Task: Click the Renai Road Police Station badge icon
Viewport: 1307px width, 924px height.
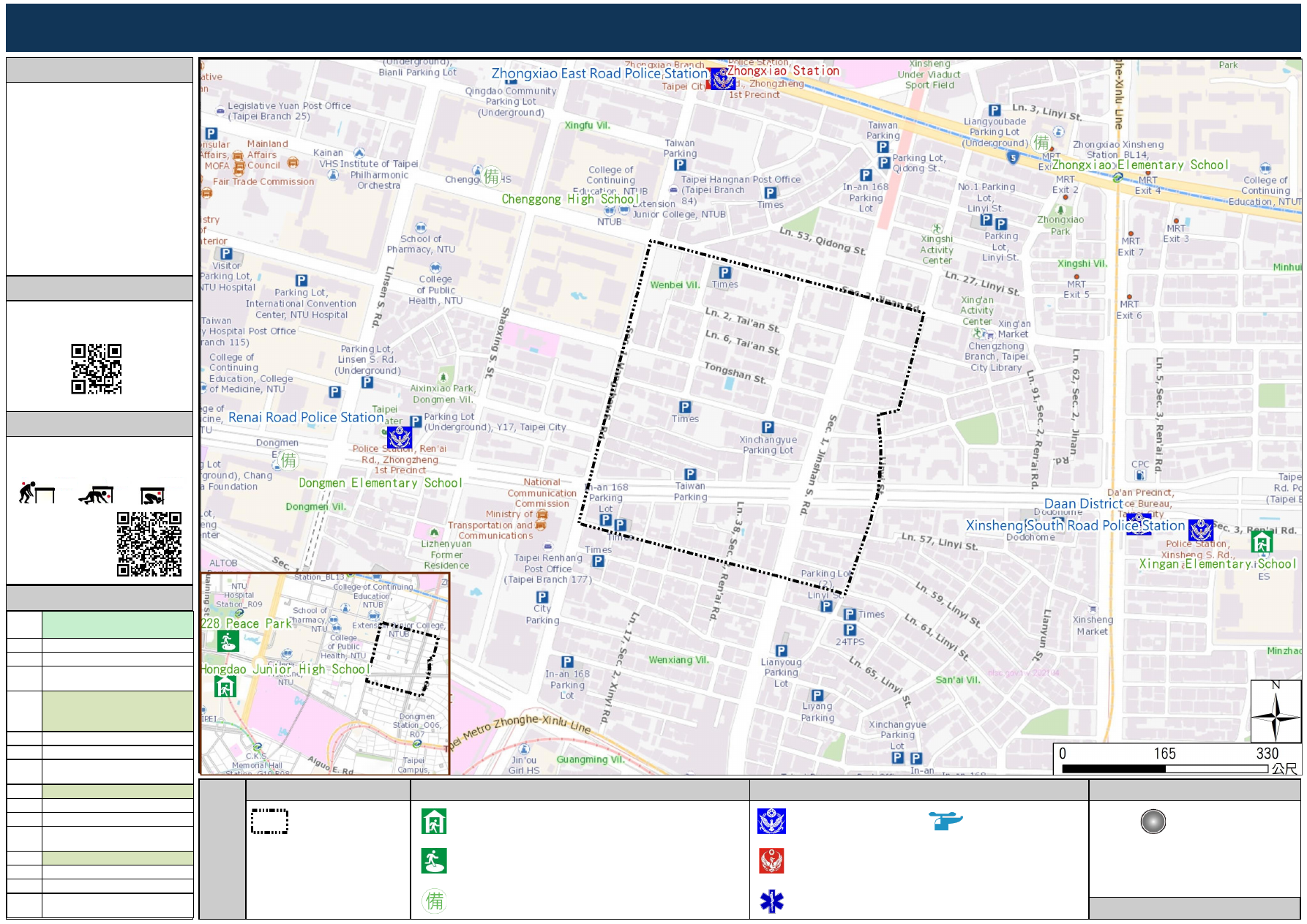Action: point(400,437)
